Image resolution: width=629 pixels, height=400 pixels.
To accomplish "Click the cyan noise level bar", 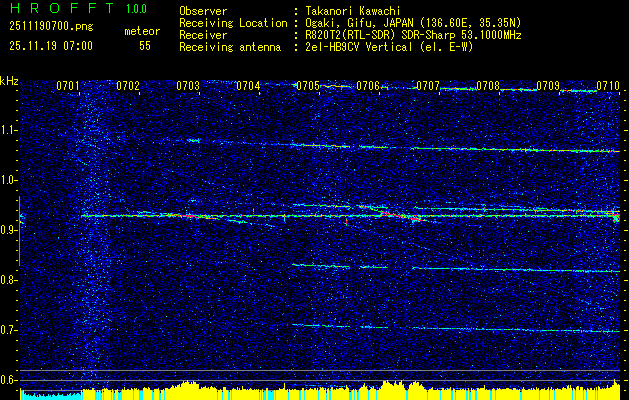I will pyautogui.click(x=51, y=395).
